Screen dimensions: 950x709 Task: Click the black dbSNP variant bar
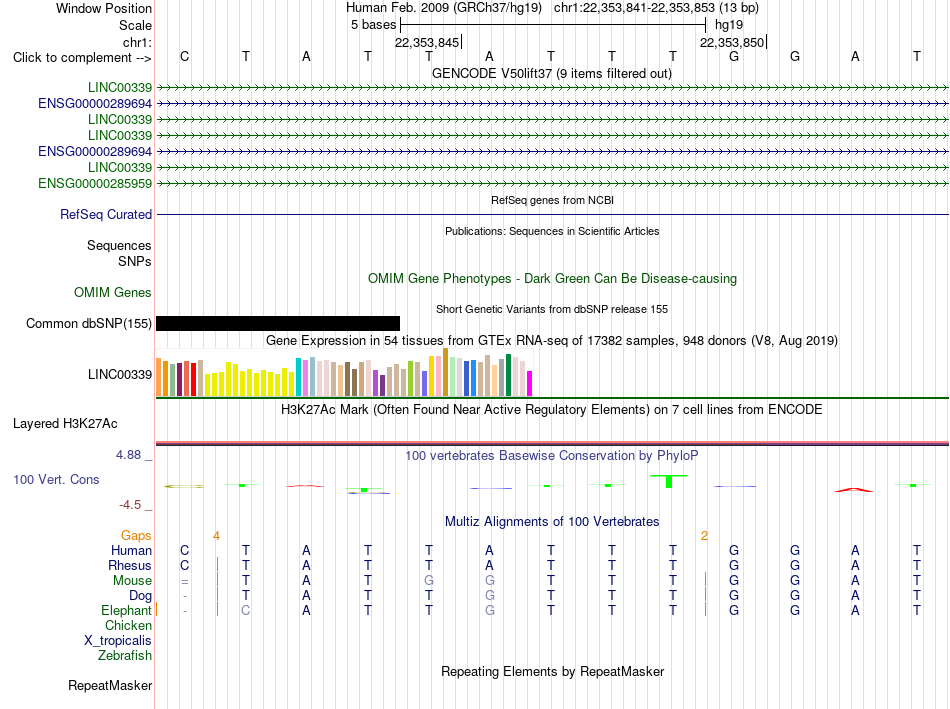click(x=278, y=324)
